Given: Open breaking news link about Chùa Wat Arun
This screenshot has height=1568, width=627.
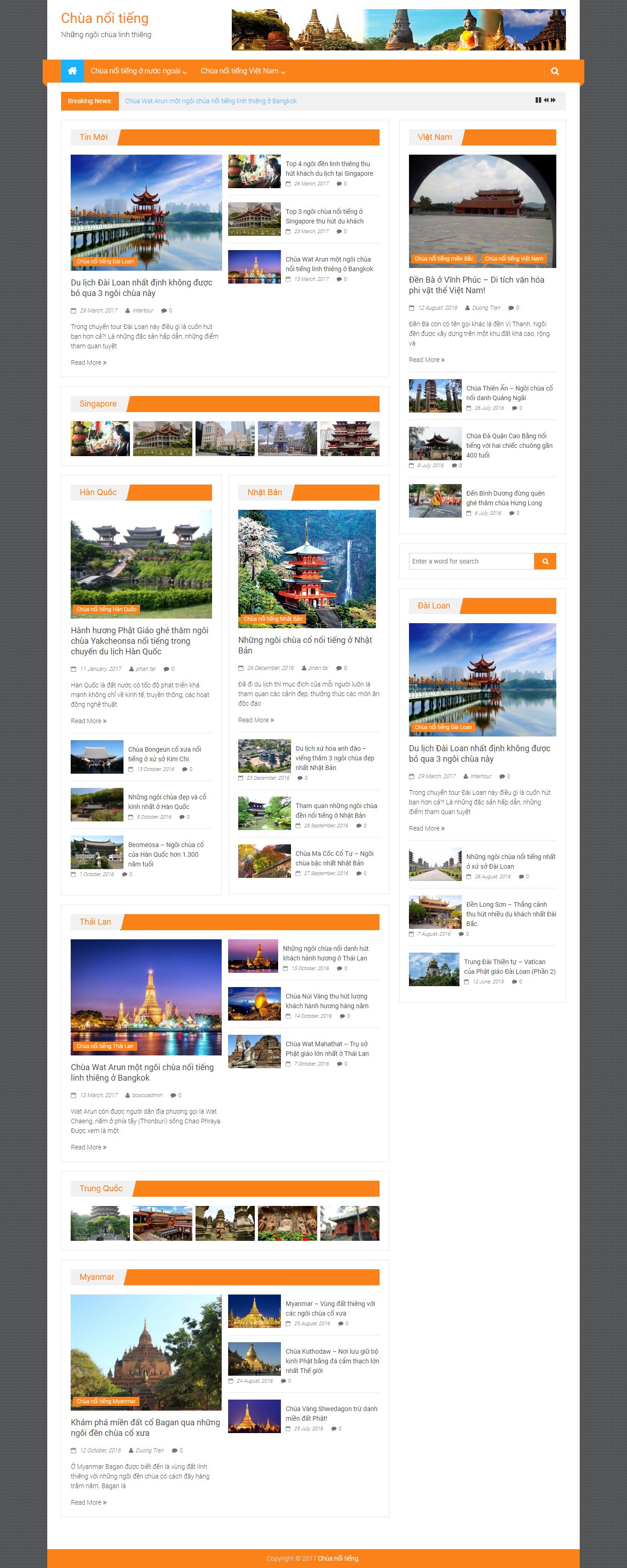Looking at the screenshot, I should 211,101.
